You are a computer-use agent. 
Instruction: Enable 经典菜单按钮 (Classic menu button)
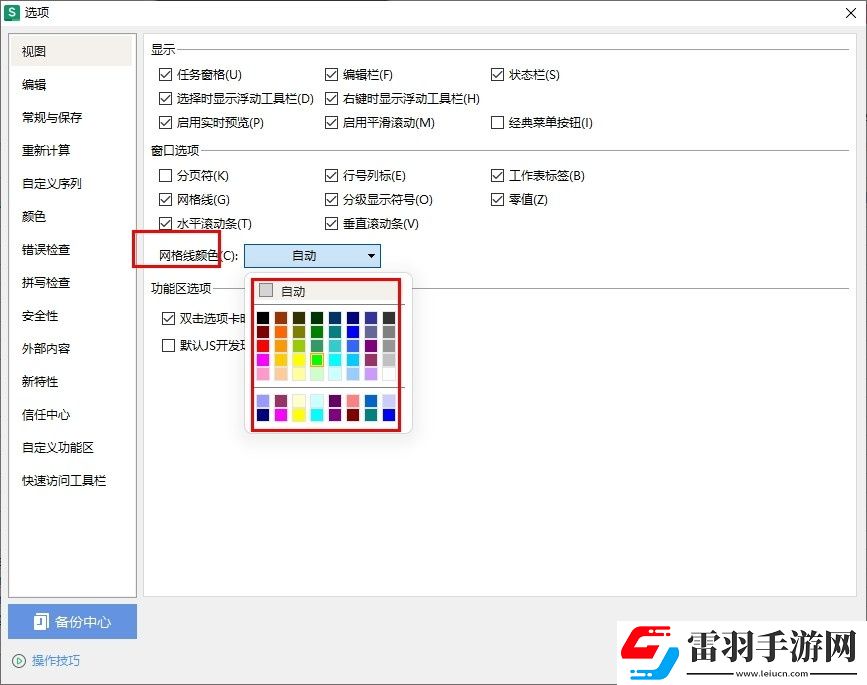point(497,122)
